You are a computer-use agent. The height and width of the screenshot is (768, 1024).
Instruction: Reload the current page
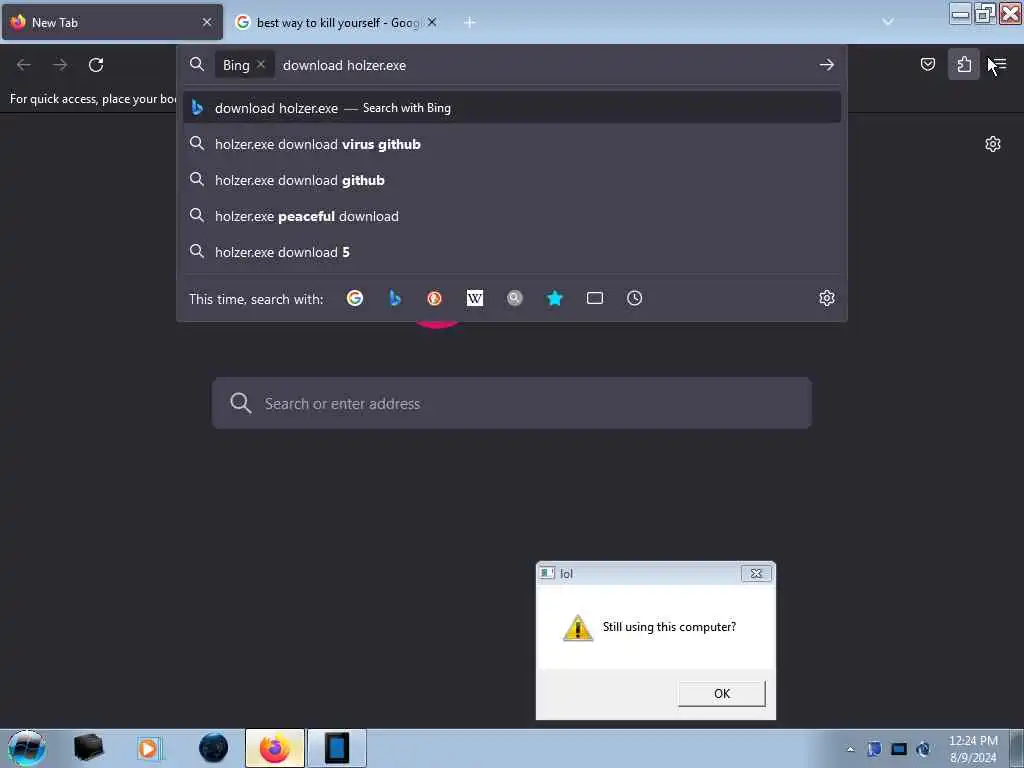[96, 65]
